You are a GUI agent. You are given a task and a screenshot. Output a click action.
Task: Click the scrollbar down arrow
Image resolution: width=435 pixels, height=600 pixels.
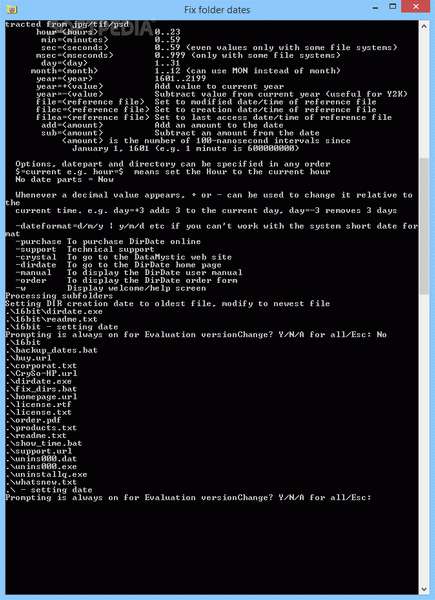click(424, 589)
